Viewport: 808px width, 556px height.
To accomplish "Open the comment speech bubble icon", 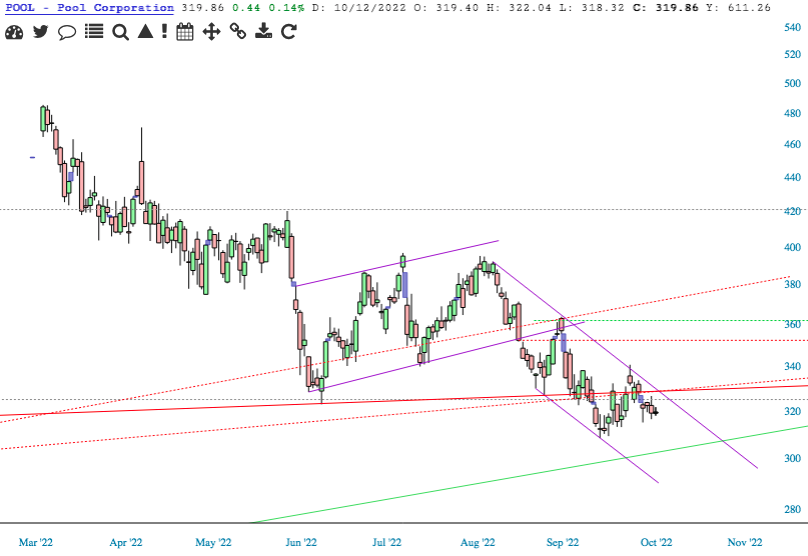I will (x=67, y=32).
